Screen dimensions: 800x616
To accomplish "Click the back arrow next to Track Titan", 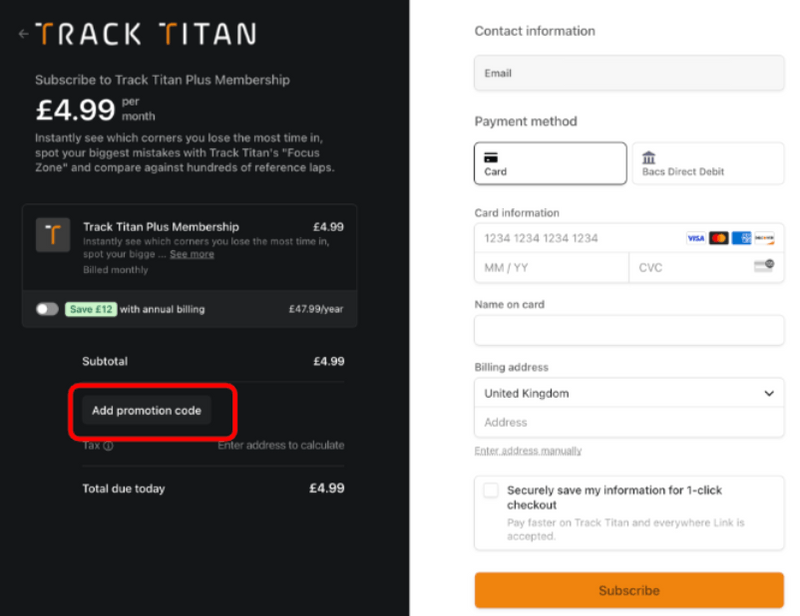I will click(22, 32).
